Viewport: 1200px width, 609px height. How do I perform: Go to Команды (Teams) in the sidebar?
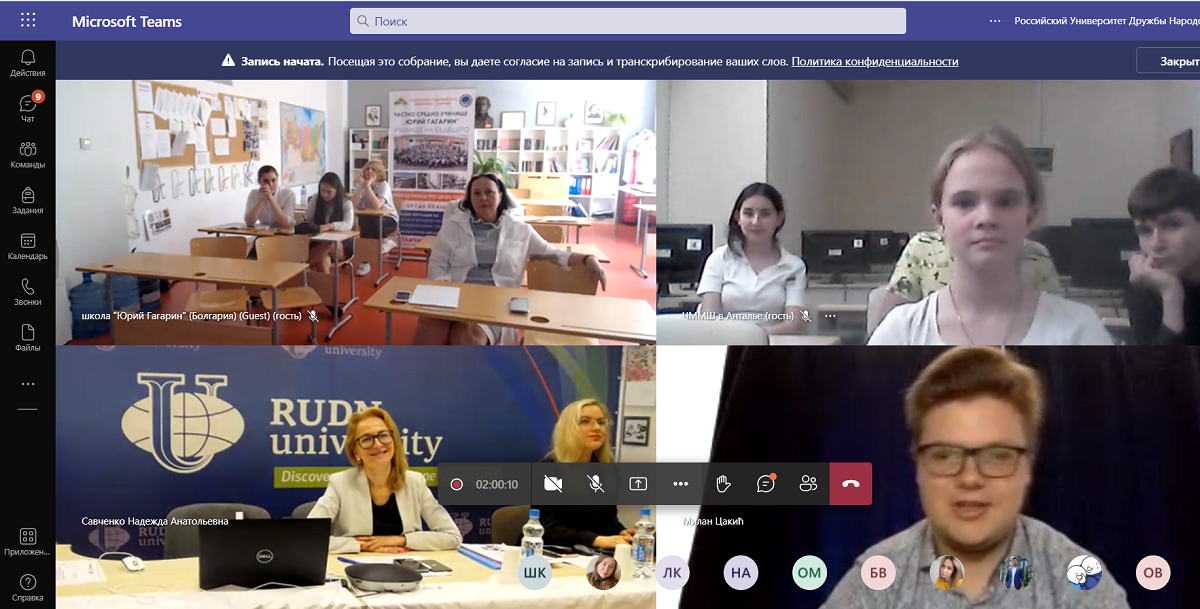[28, 155]
